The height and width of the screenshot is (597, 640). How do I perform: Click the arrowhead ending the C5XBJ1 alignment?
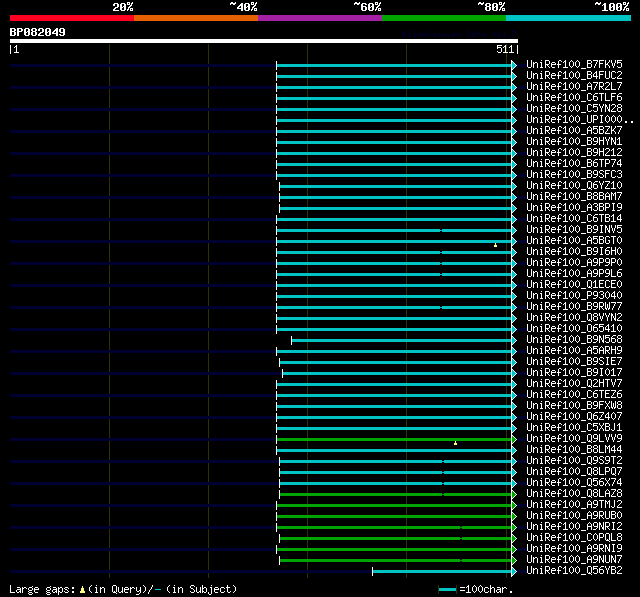point(514,428)
